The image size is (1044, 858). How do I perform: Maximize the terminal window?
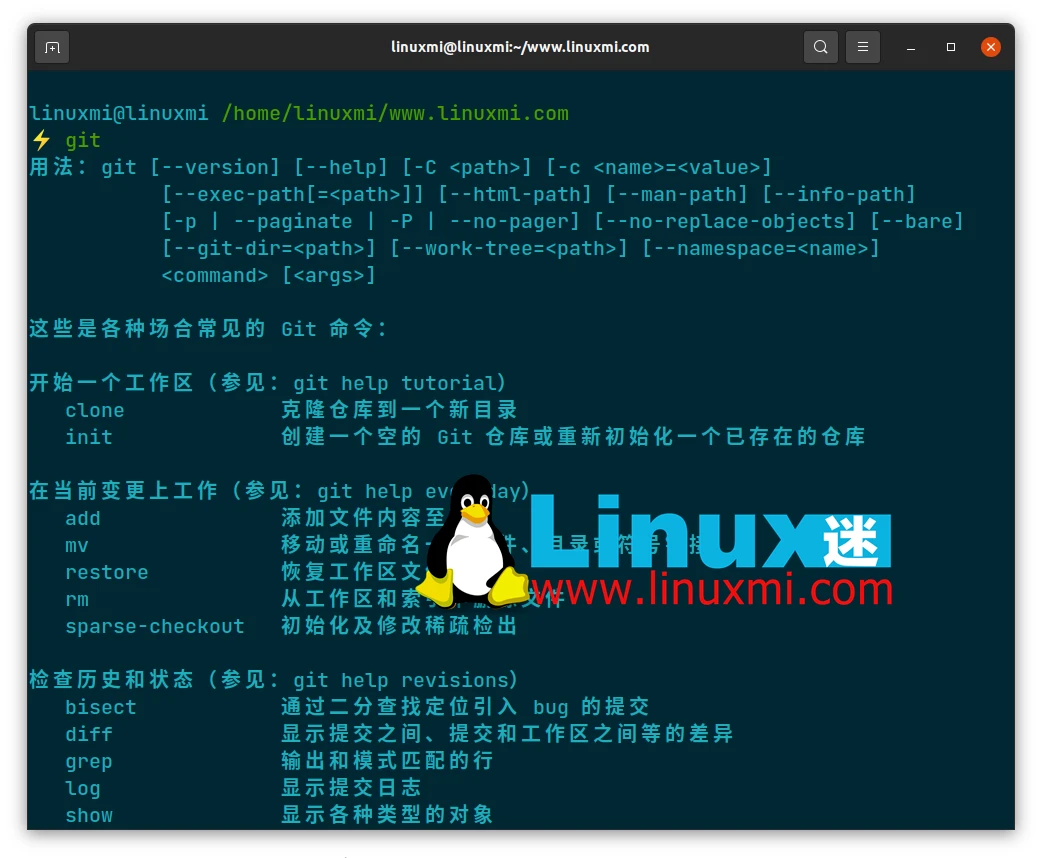pos(951,47)
